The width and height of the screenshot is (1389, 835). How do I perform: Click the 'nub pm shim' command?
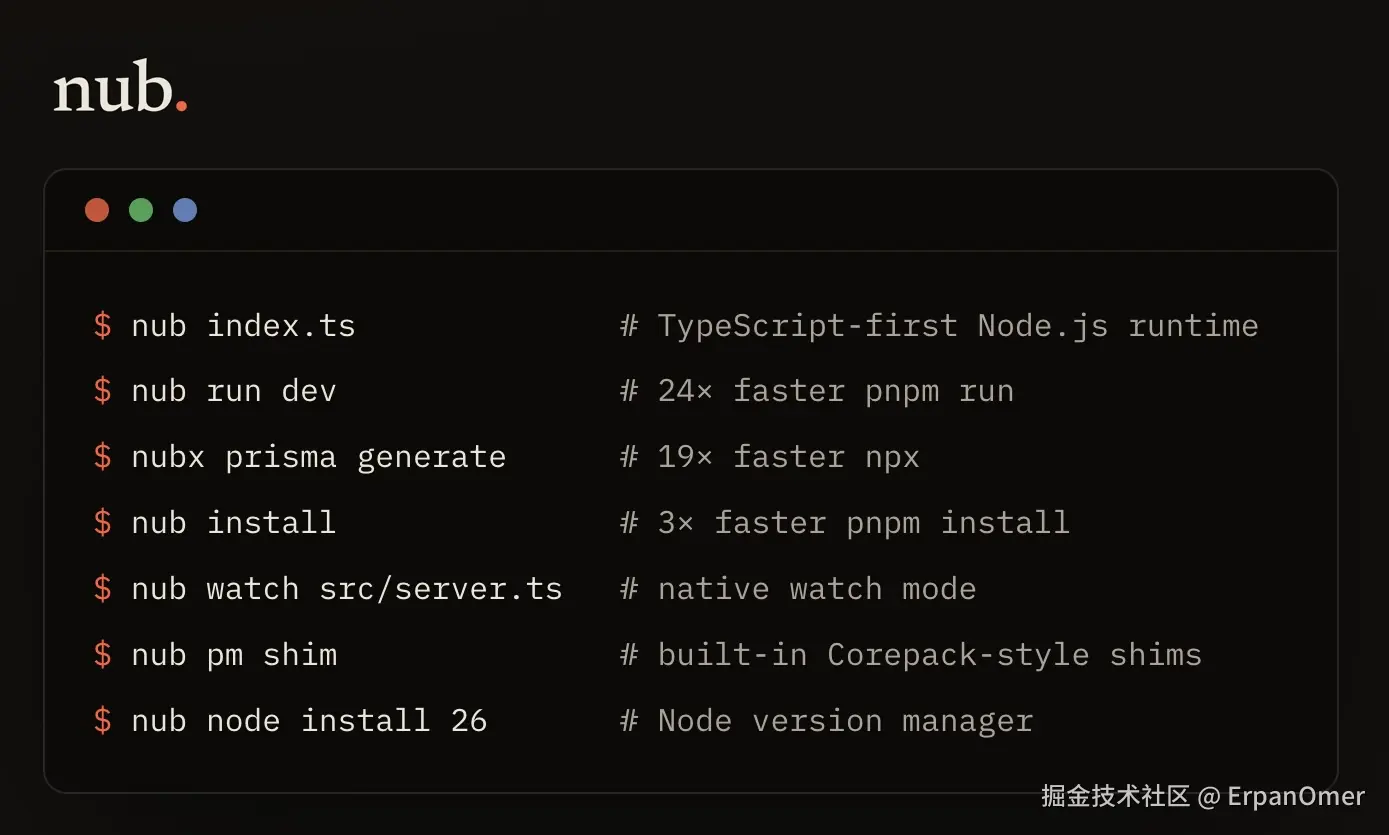(x=234, y=655)
